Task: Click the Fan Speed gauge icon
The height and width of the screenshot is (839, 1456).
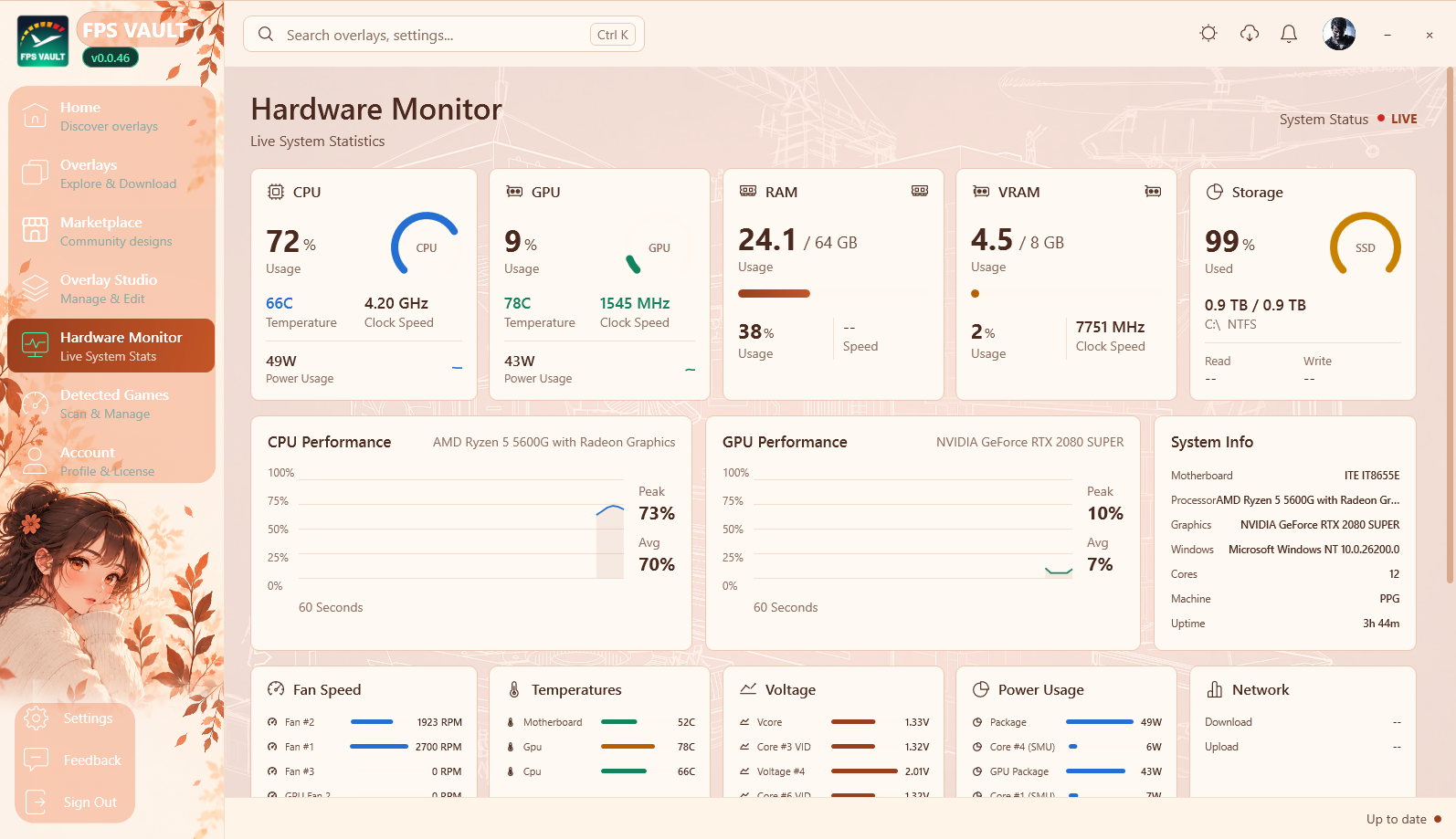Action: 276,689
